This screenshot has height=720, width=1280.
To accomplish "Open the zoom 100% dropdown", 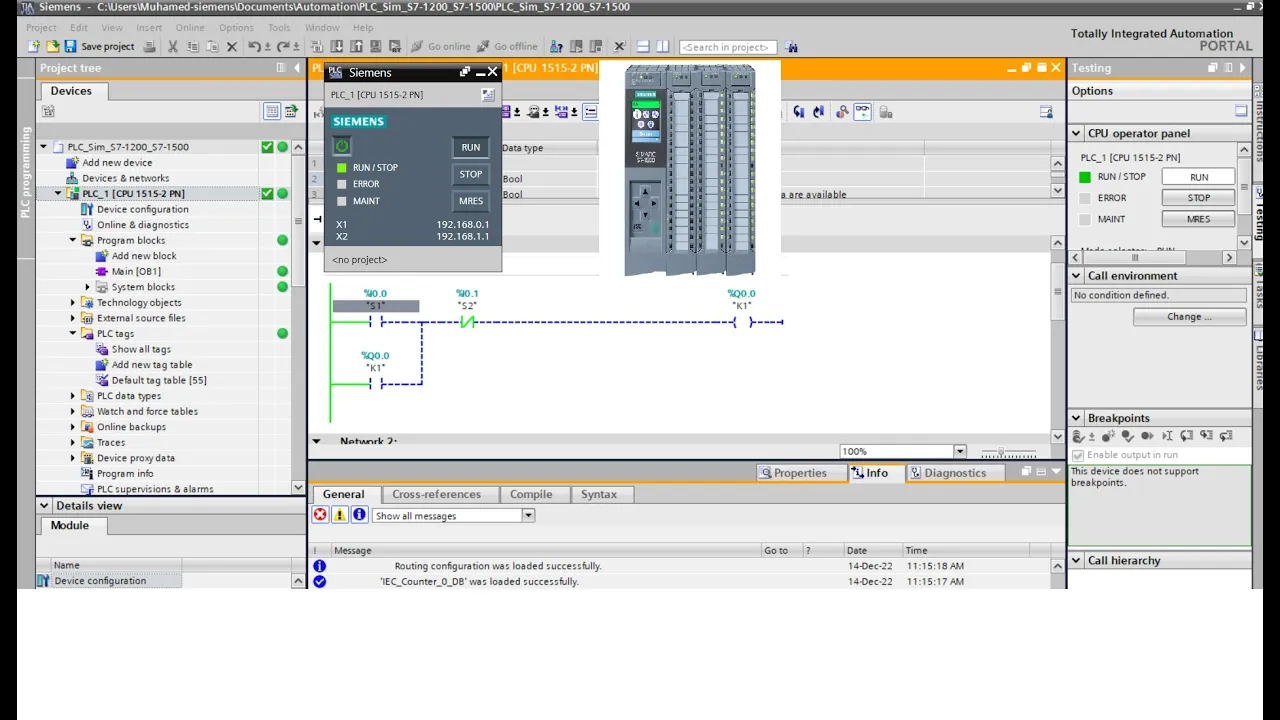I will (960, 452).
